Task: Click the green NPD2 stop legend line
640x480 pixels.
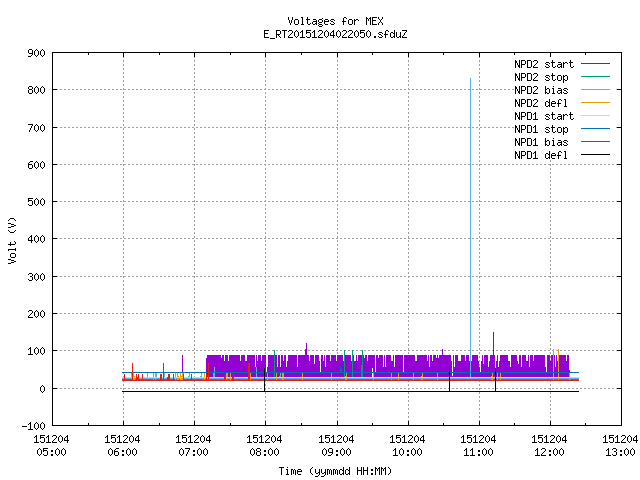Action: (595, 76)
